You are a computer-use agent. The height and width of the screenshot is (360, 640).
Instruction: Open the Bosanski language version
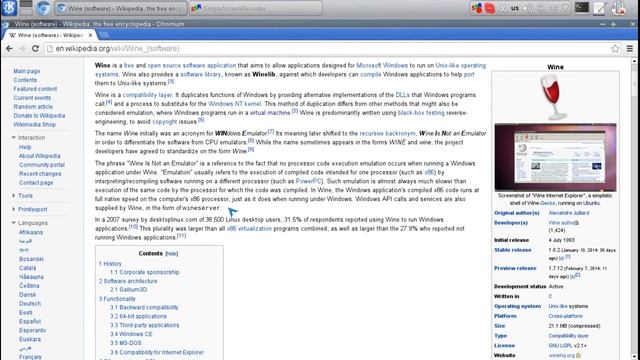coord(31,259)
